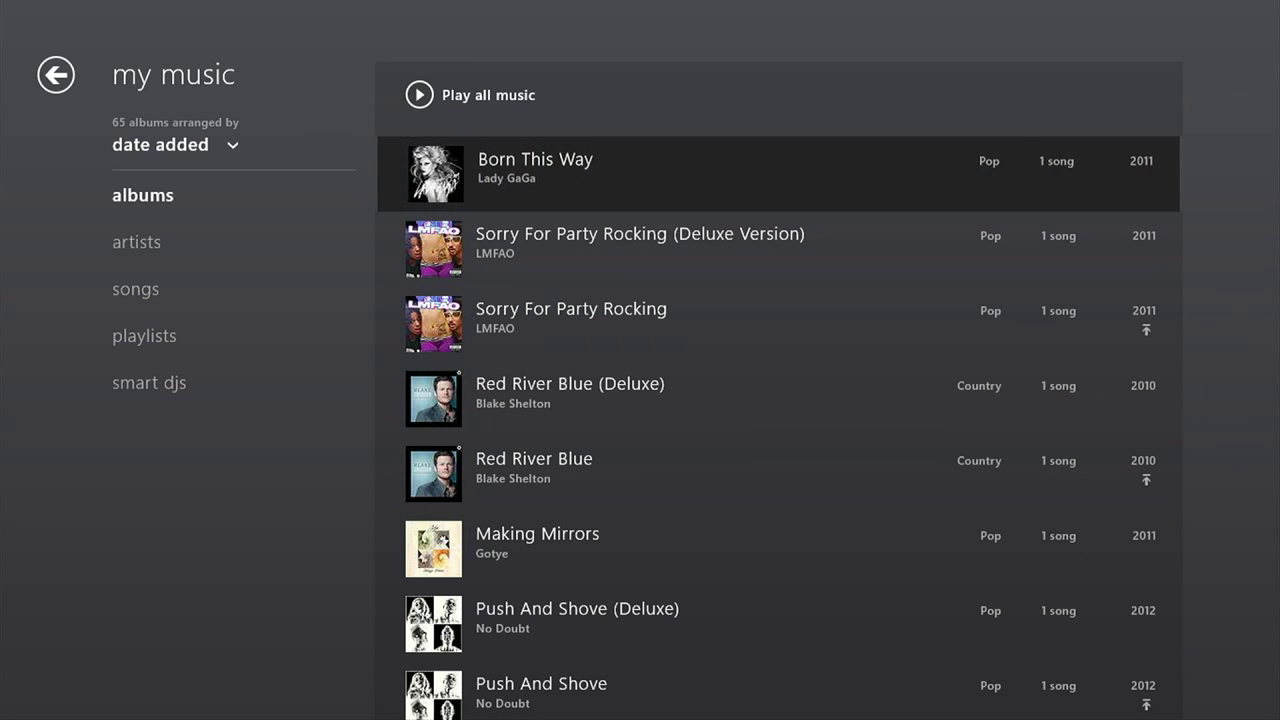Click the upload arrow icon on Sorry For Party Rocking
Screen dimensions: 1280x720
click(1146, 330)
